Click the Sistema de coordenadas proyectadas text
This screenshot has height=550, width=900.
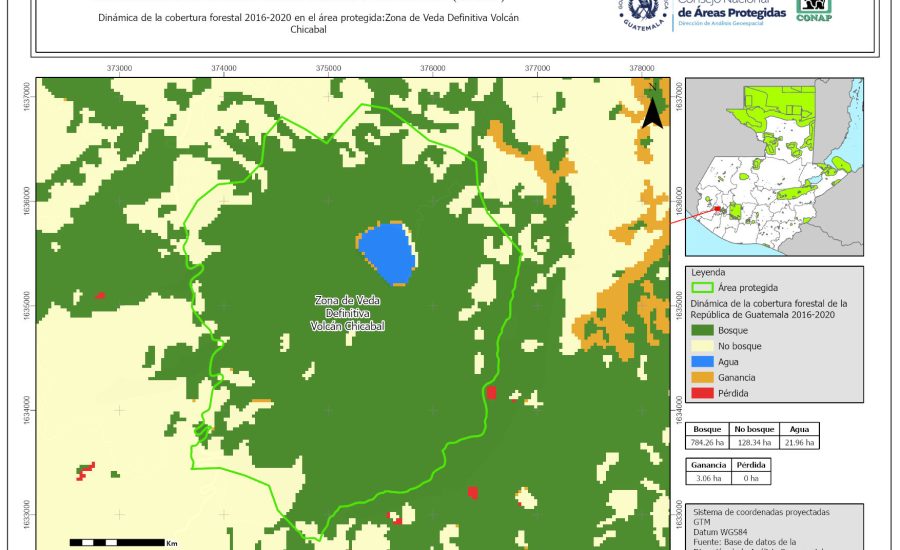click(761, 510)
